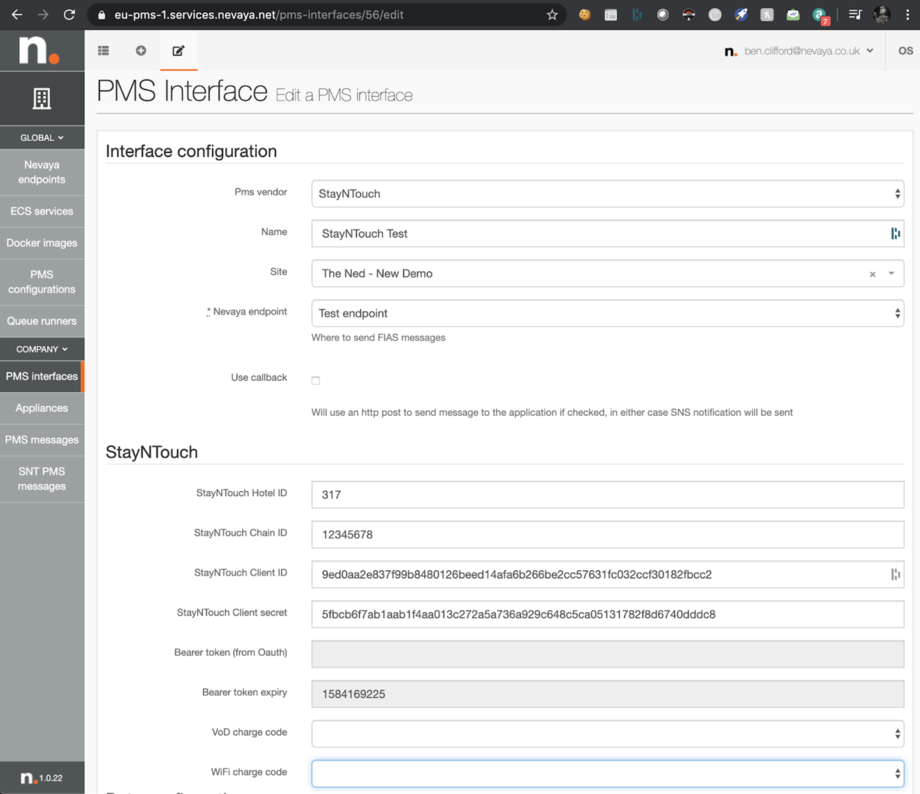Open Docker images page
The height and width of the screenshot is (794, 920).
(x=42, y=243)
